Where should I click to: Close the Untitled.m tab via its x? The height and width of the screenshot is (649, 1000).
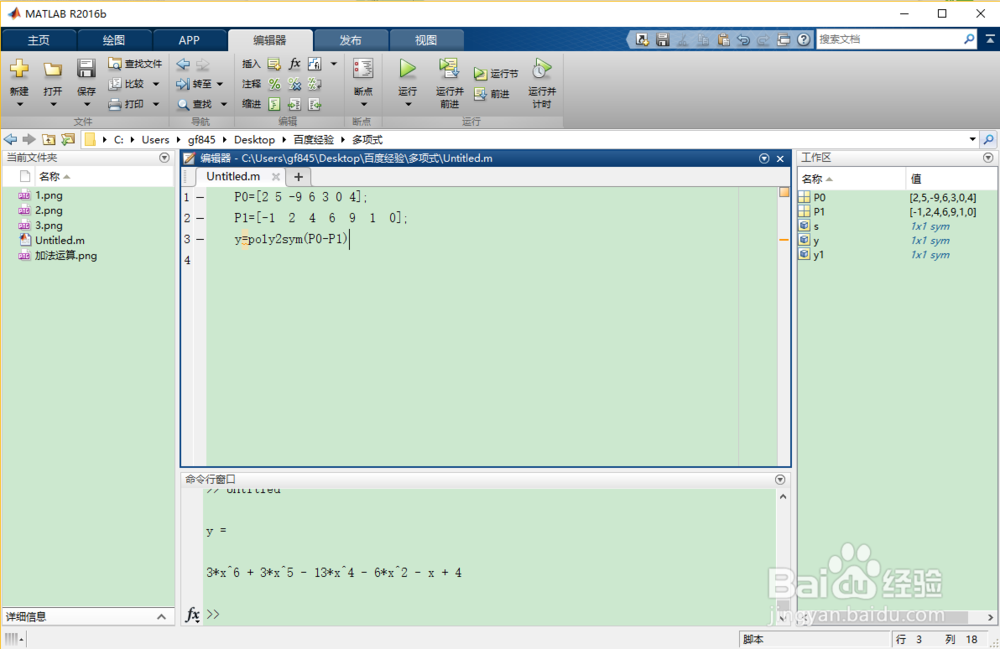[276, 177]
